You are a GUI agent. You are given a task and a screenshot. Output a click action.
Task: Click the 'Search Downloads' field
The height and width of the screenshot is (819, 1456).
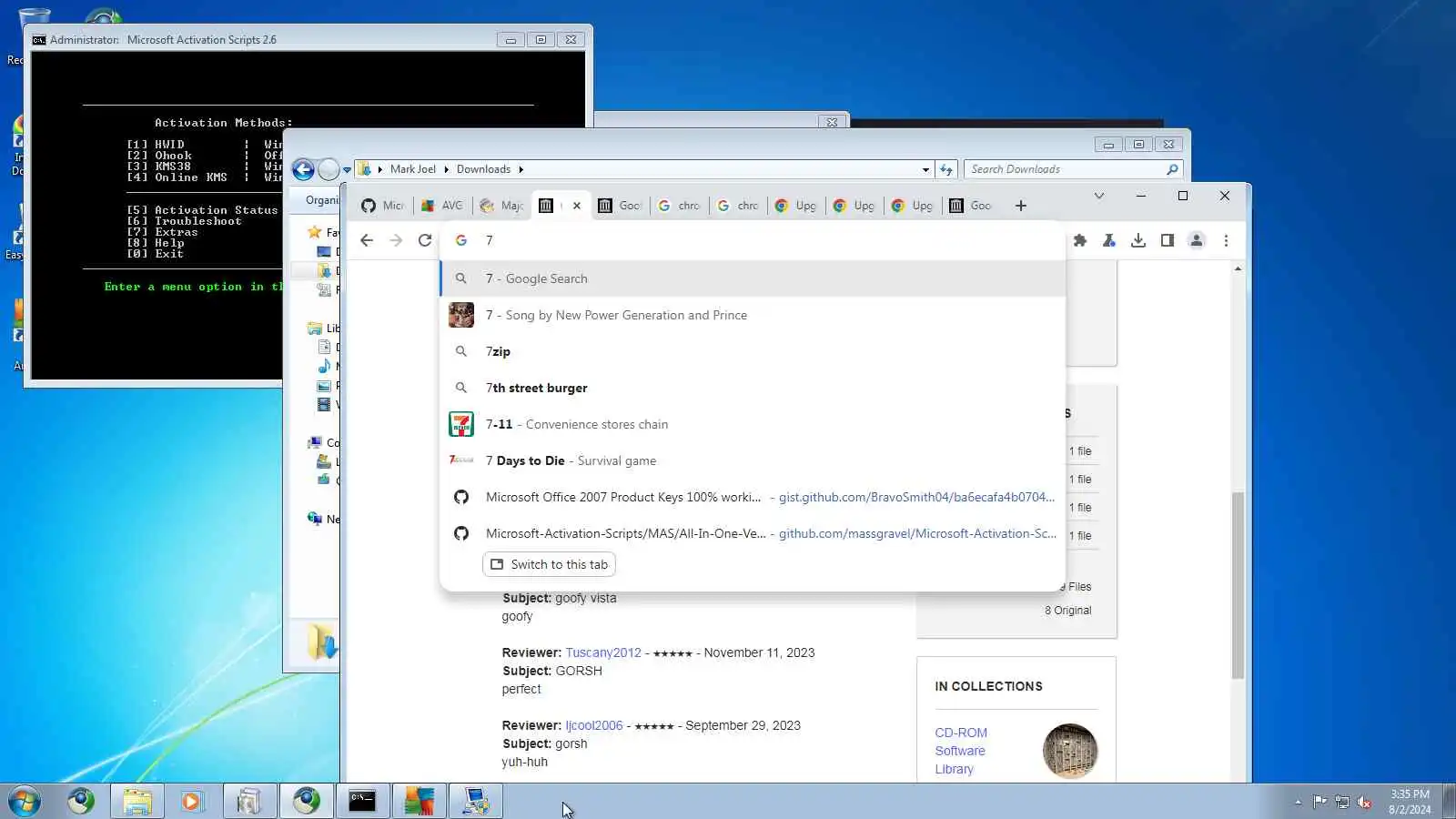1074,169
